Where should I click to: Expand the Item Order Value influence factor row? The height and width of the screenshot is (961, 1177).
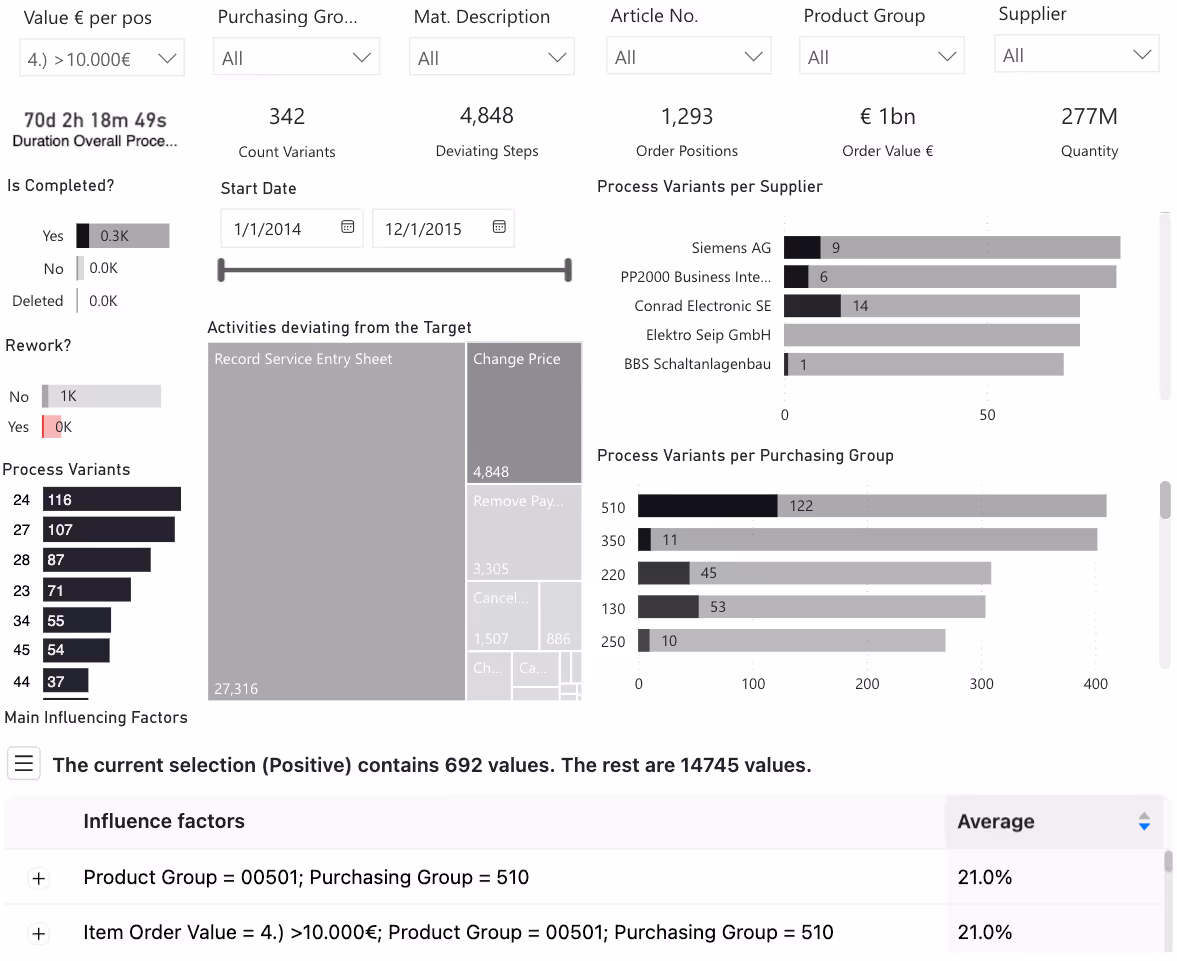click(38, 933)
